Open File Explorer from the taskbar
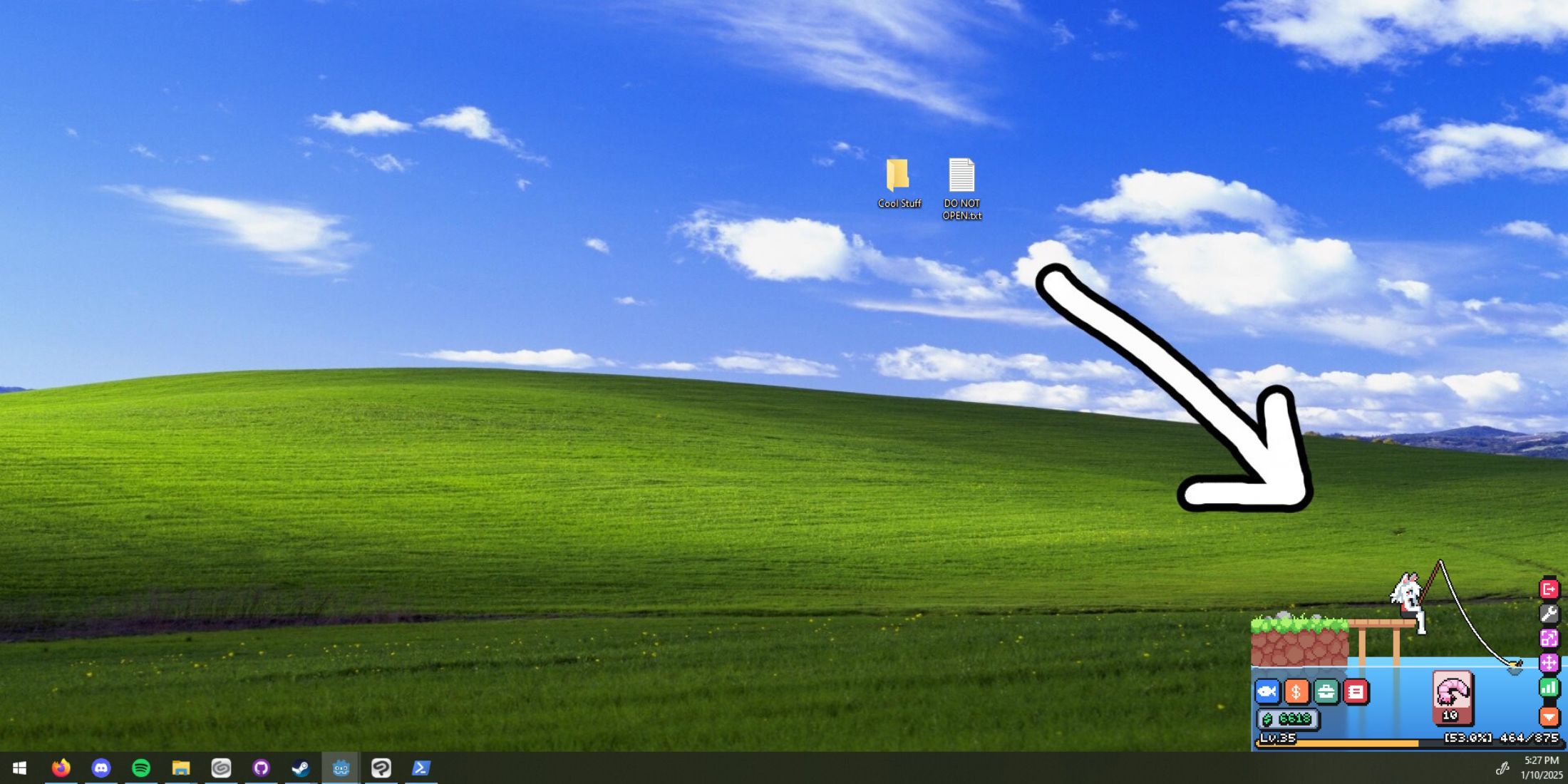 [x=181, y=768]
